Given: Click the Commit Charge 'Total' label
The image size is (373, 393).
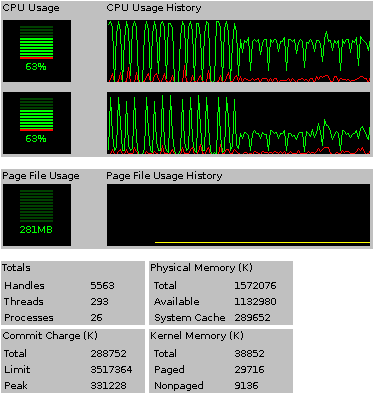Looking at the screenshot, I should pos(15,354).
